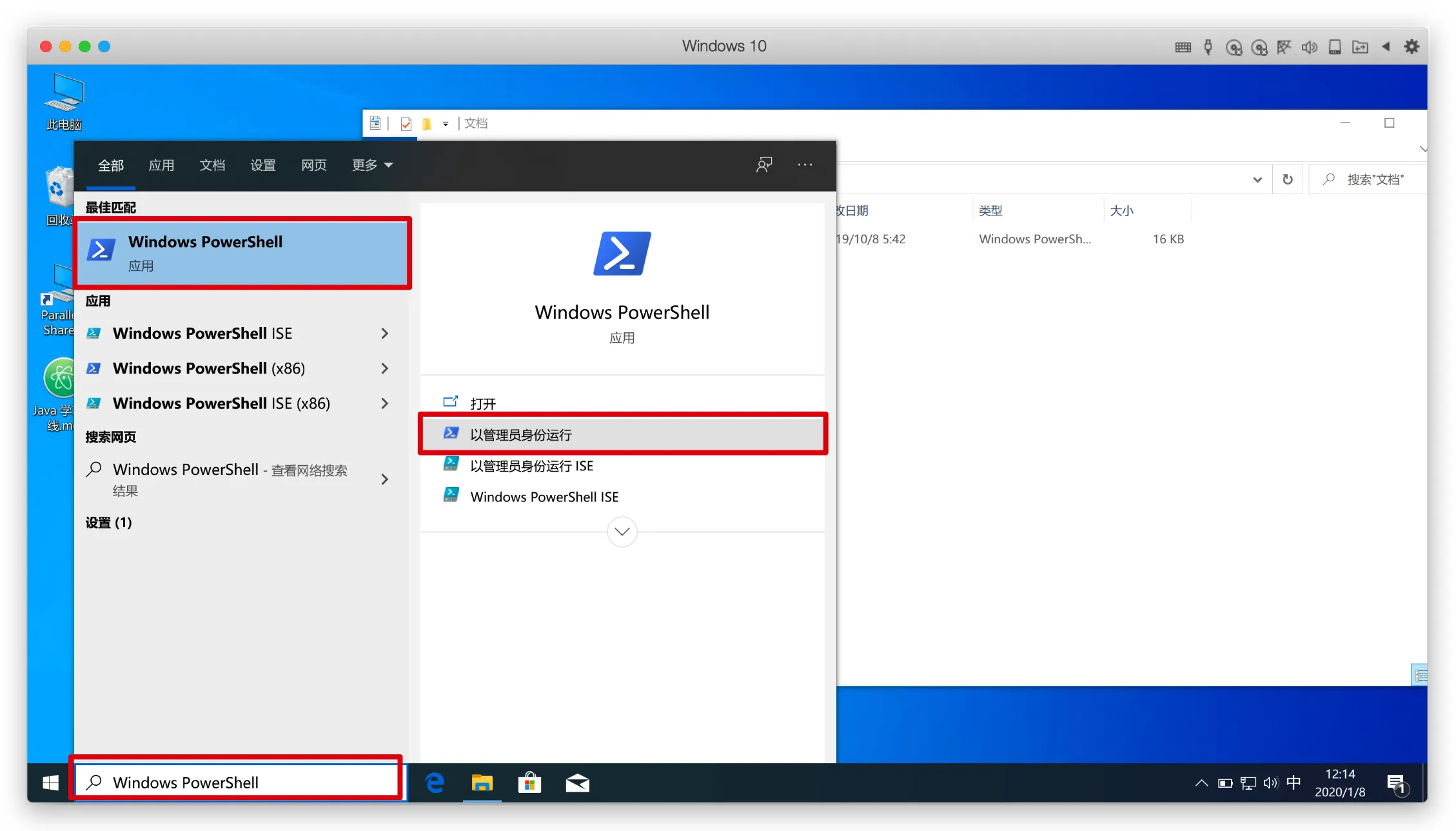Click large PowerShell icon in preview pane

[x=622, y=254]
